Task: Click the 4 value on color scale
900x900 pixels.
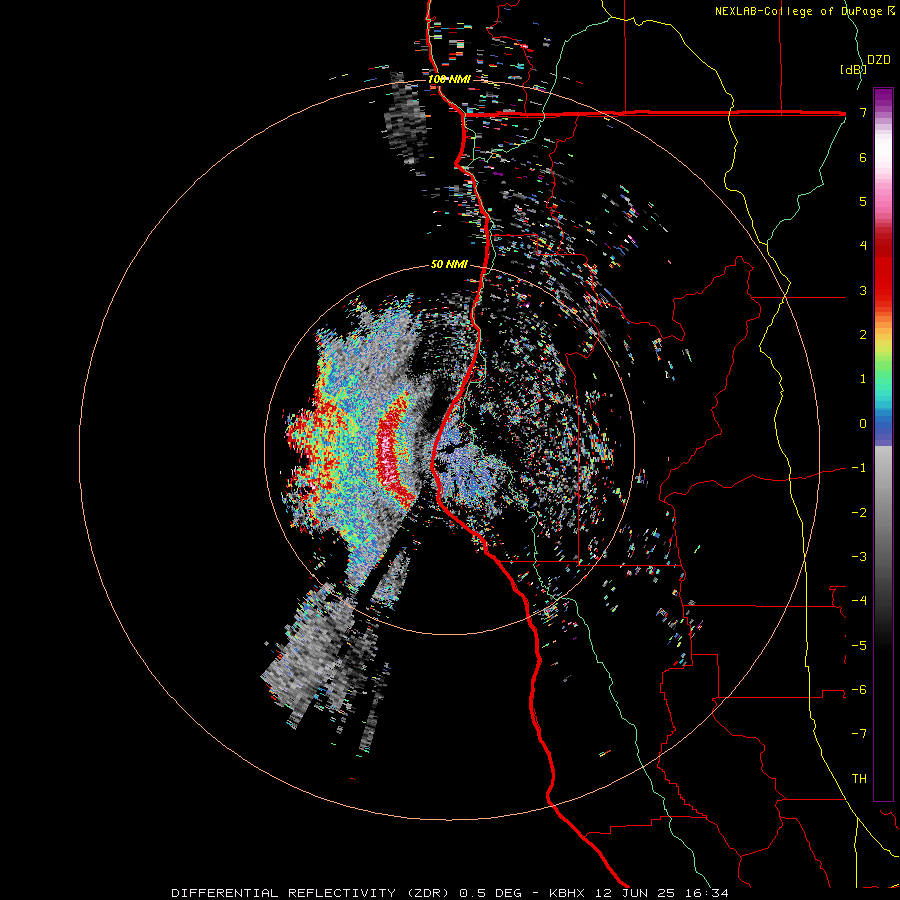Action: [x=863, y=246]
